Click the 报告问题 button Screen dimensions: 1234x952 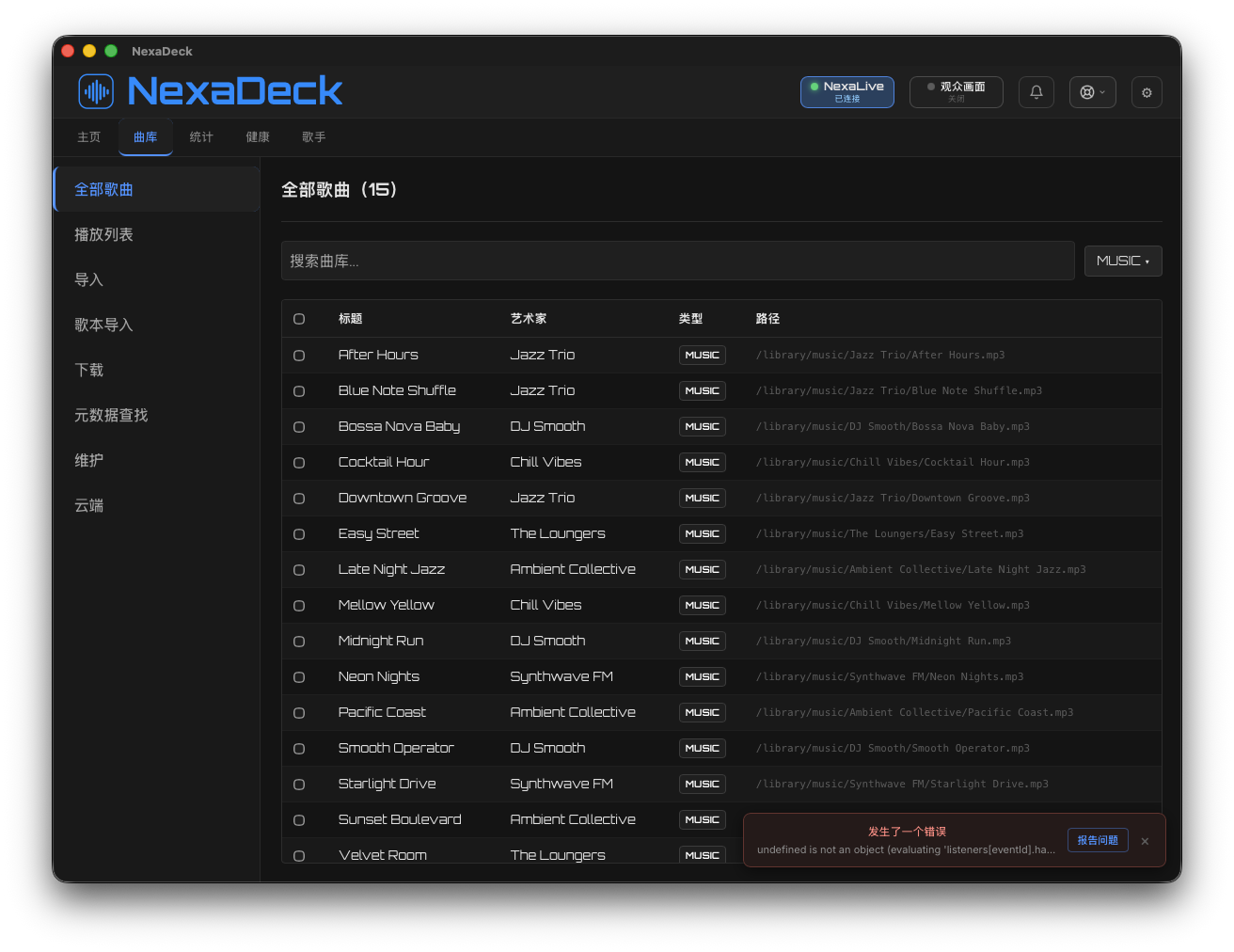[1098, 840]
